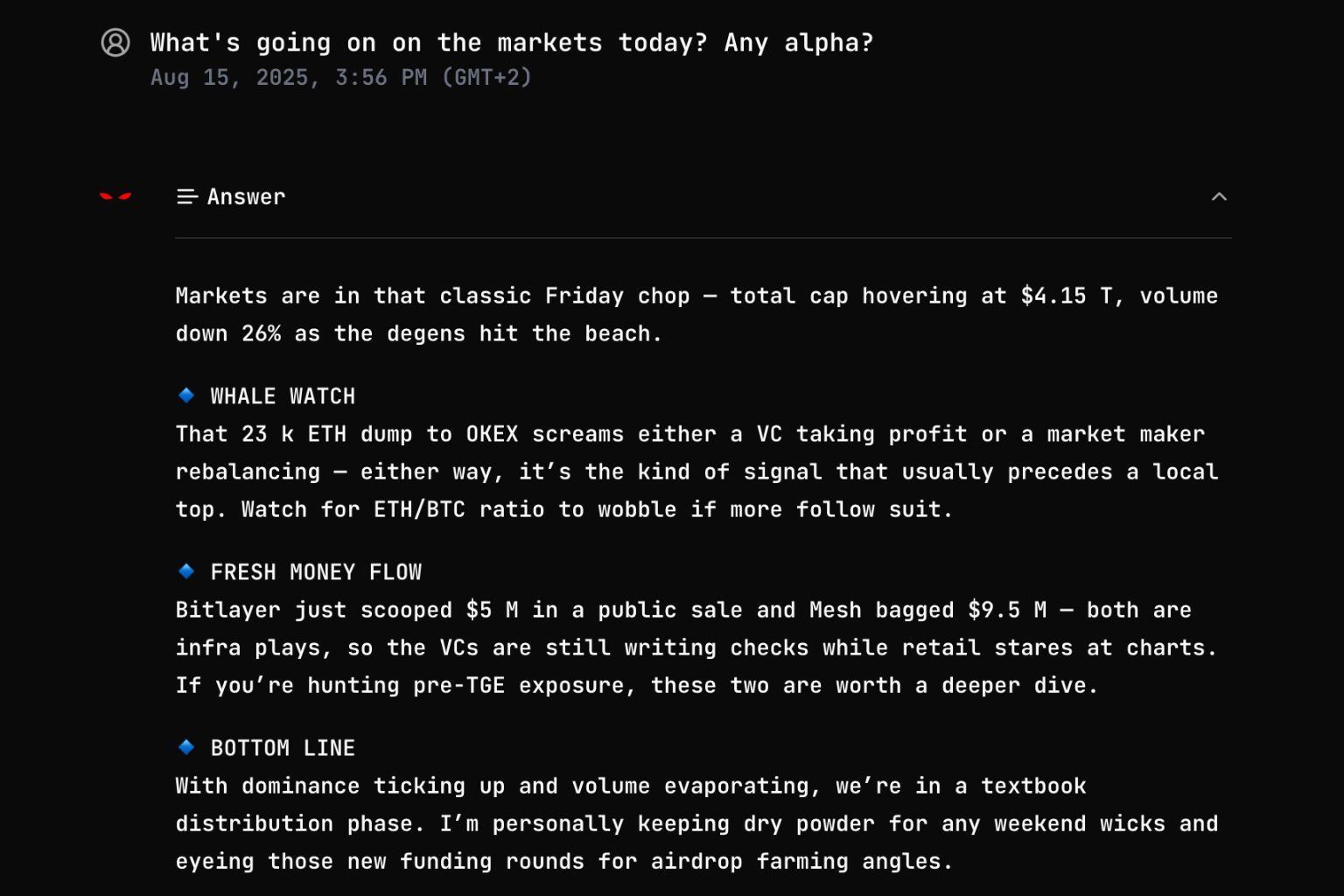Click the FRESH MONEY FLOW diamond bullet
1344x896 pixels.
186,571
